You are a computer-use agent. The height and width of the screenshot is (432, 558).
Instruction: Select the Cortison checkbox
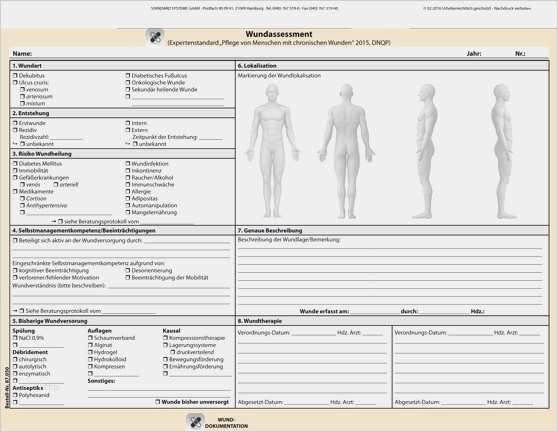tap(22, 199)
